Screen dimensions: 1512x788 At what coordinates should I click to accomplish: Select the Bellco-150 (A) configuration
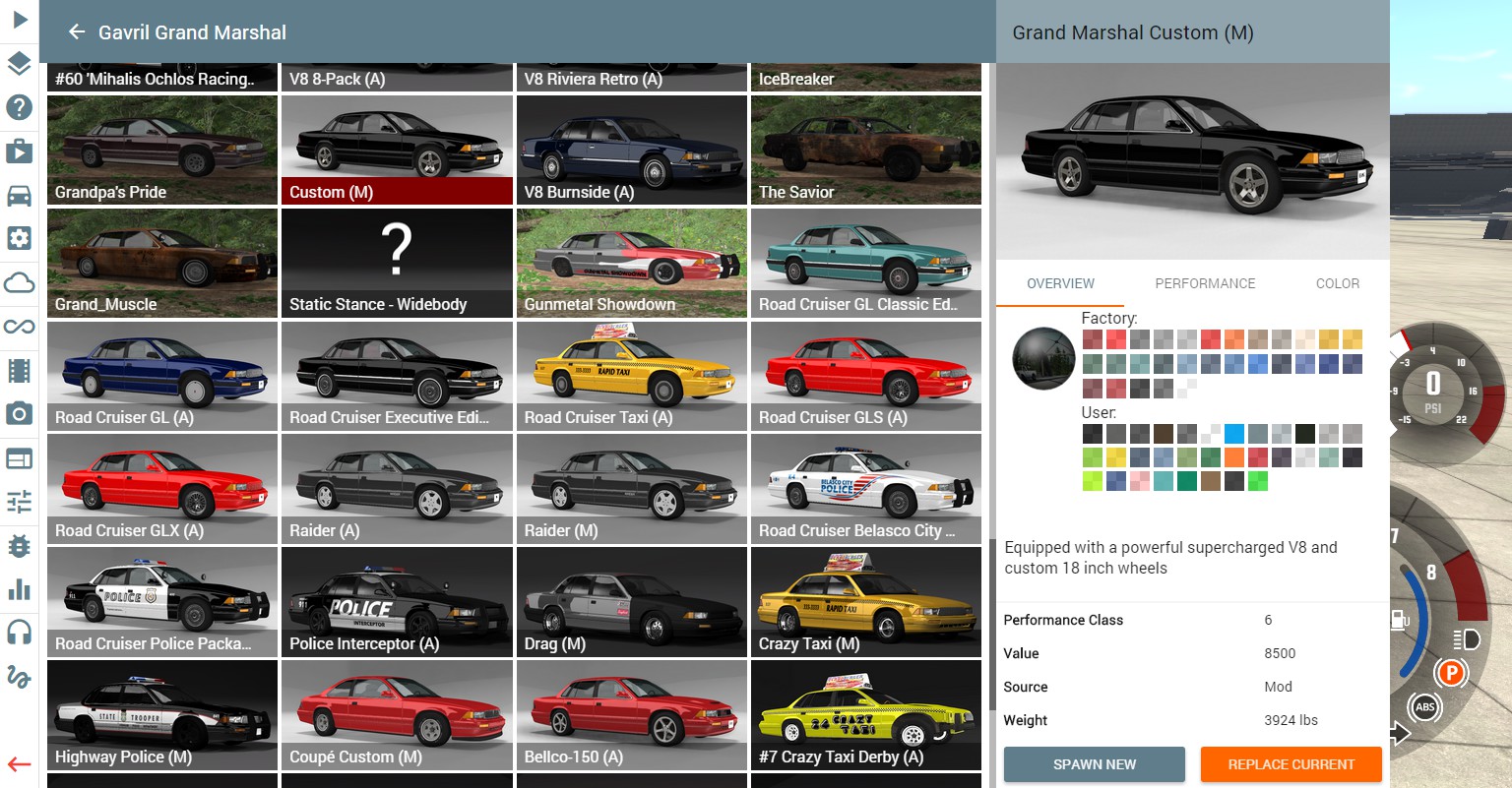[632, 715]
